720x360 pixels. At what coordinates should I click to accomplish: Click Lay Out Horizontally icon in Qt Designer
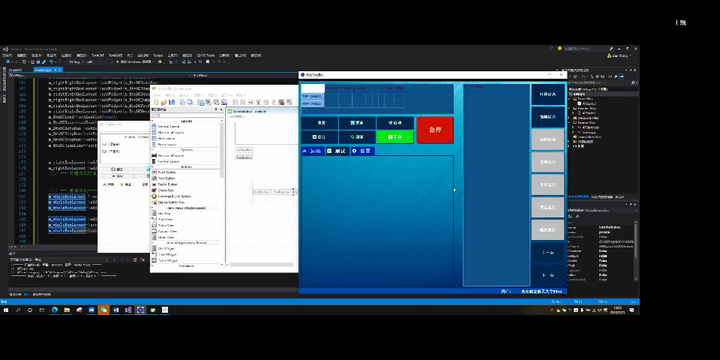click(235, 102)
